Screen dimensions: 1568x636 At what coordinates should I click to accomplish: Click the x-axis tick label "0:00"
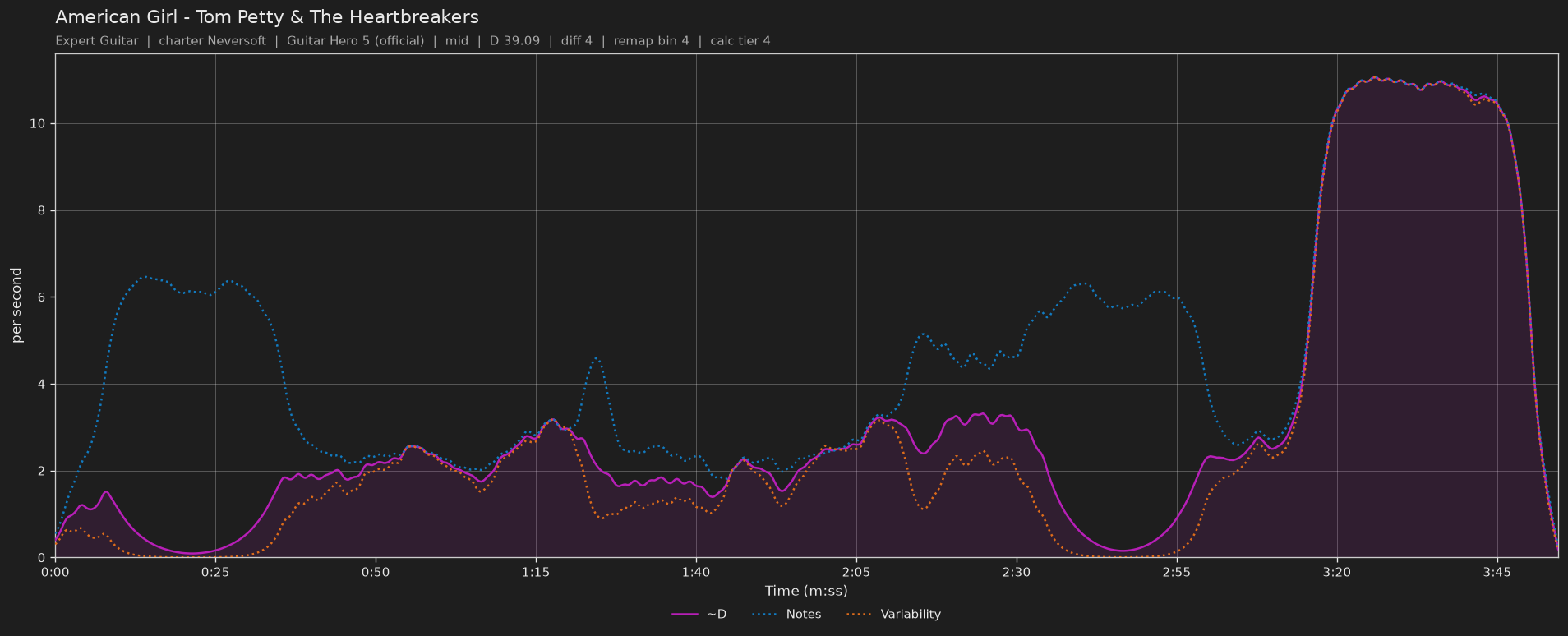click(55, 573)
